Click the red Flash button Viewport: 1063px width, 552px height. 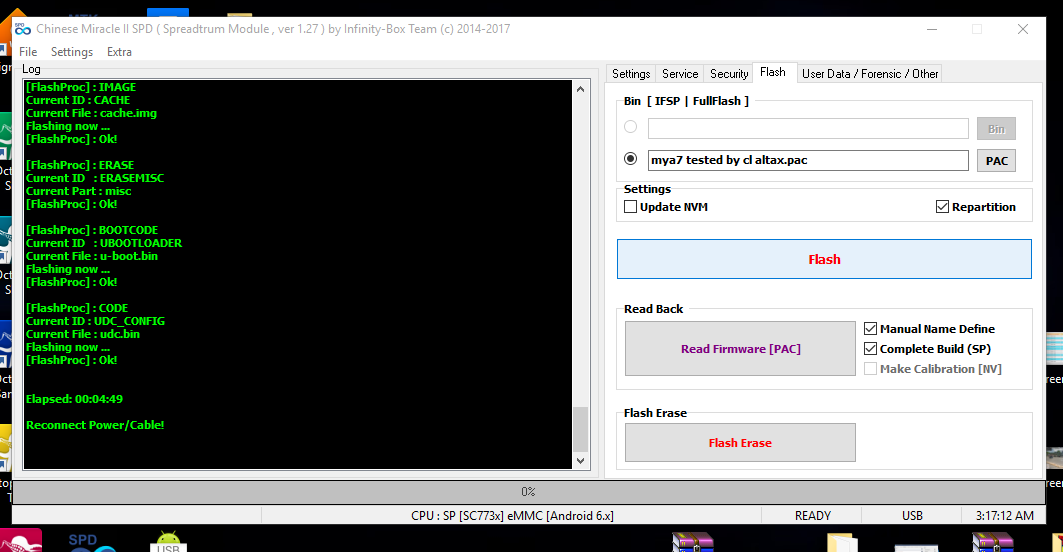coord(824,259)
